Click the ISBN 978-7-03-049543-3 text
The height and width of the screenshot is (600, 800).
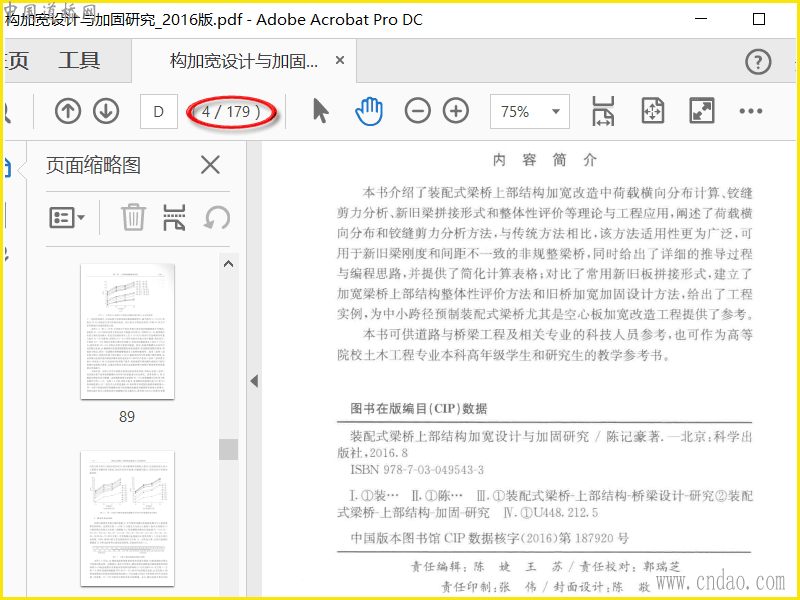click(417, 469)
